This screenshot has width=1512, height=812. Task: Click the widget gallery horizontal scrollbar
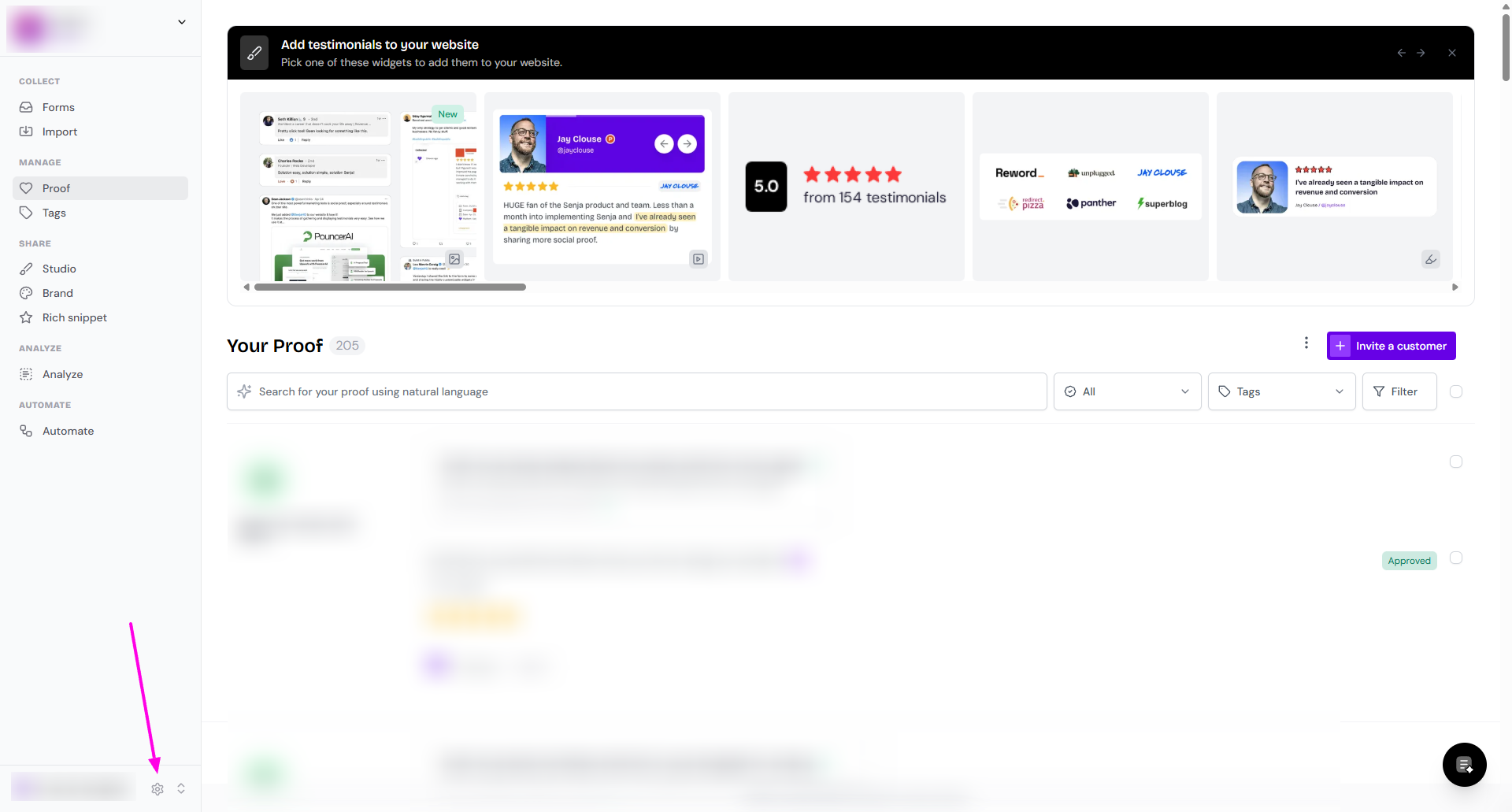pyautogui.click(x=390, y=287)
